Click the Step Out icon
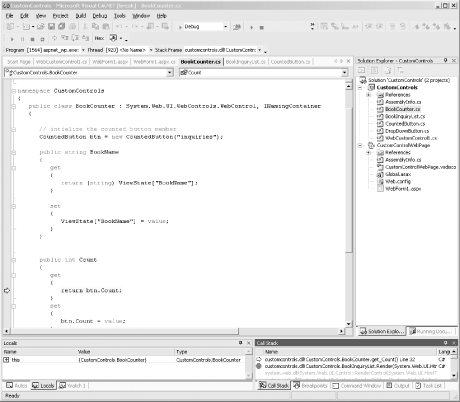This screenshot has width=460, height=402. coord(86,38)
